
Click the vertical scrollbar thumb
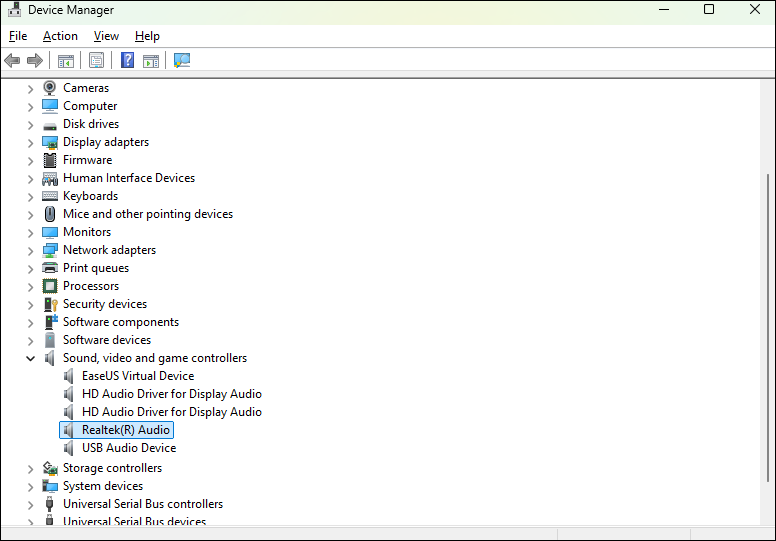(x=768, y=327)
